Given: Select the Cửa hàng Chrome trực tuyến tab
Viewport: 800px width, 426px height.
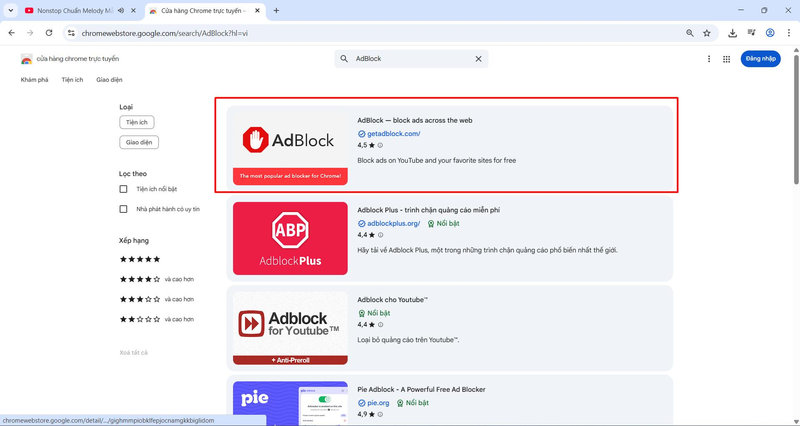Looking at the screenshot, I should (x=204, y=10).
